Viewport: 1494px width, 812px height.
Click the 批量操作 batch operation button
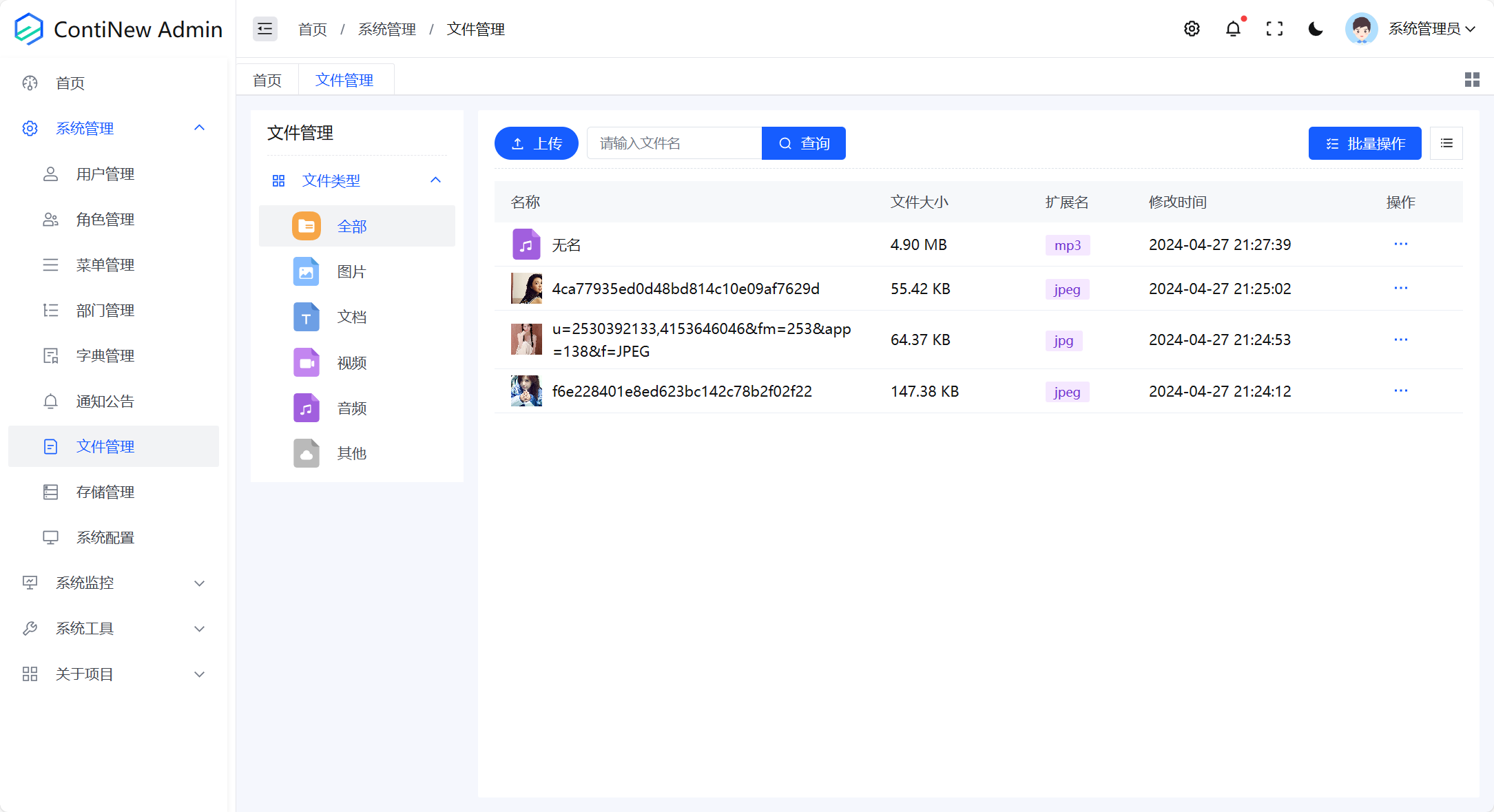coord(1365,143)
